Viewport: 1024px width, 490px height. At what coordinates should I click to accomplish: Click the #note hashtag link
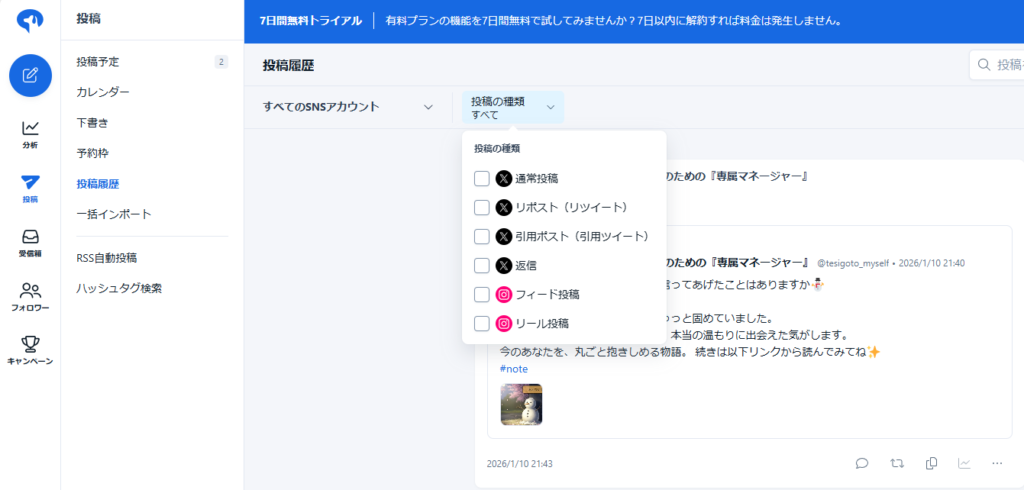pos(513,369)
